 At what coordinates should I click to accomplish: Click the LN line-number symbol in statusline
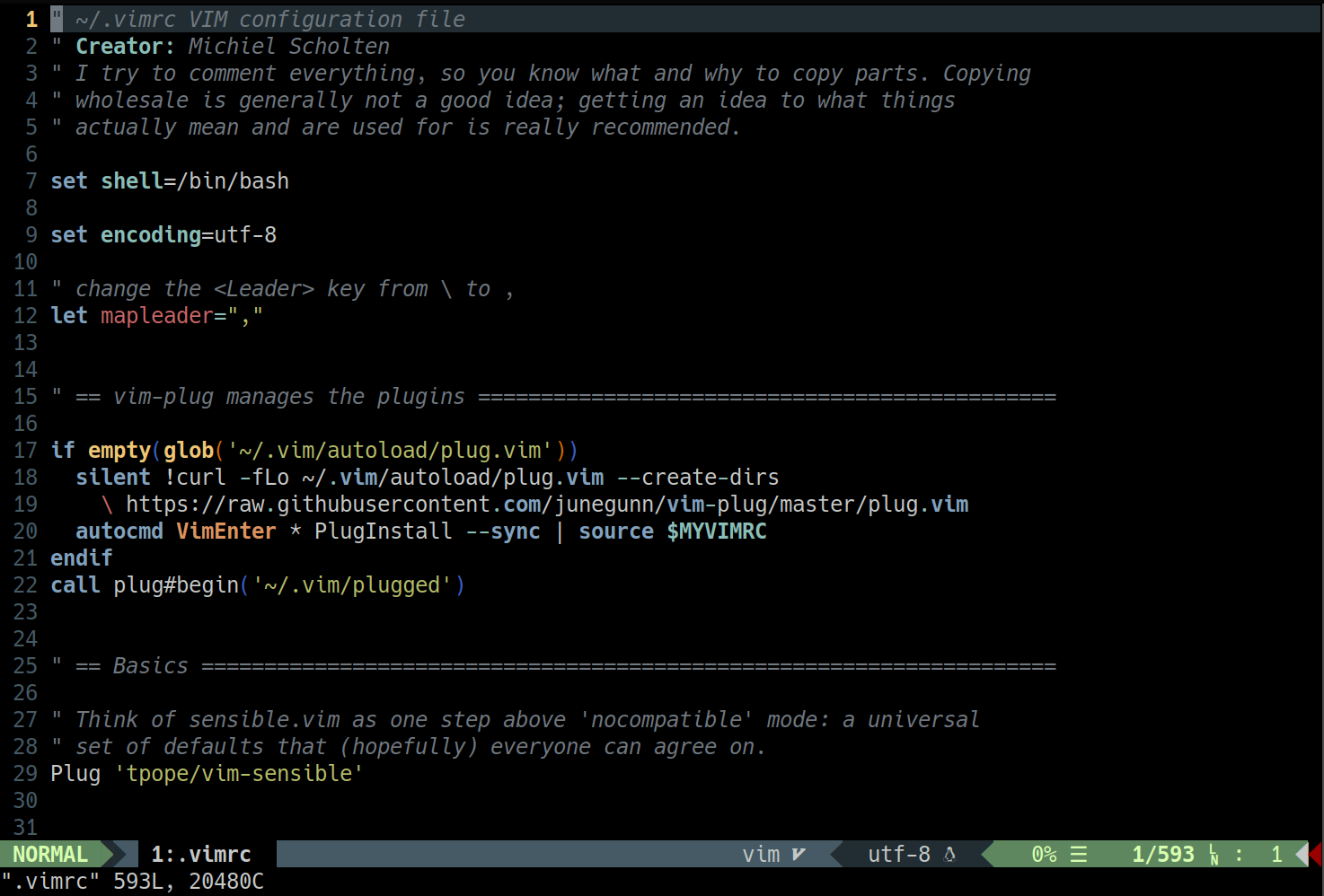pyautogui.click(x=1214, y=855)
